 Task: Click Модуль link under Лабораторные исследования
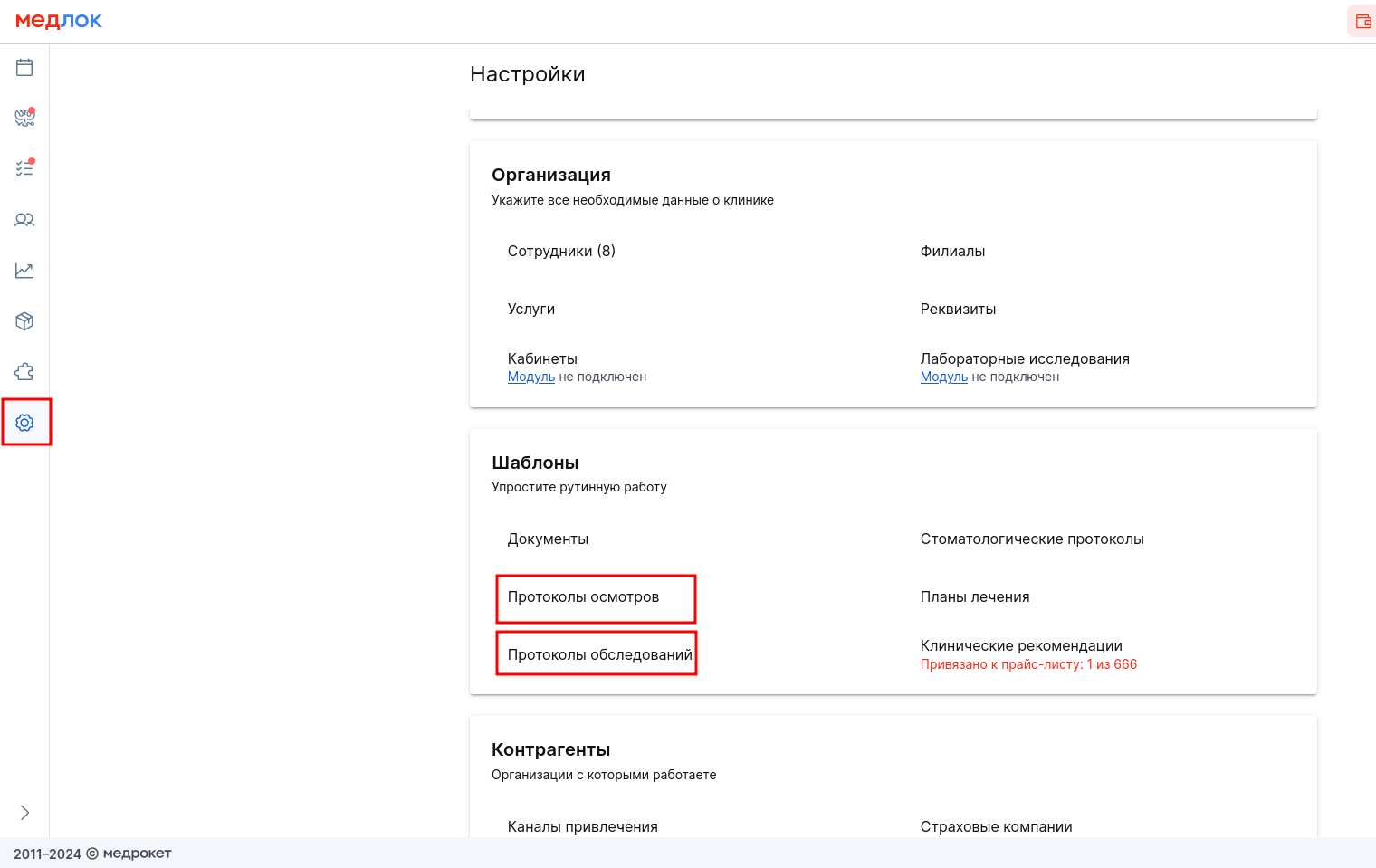(x=943, y=377)
